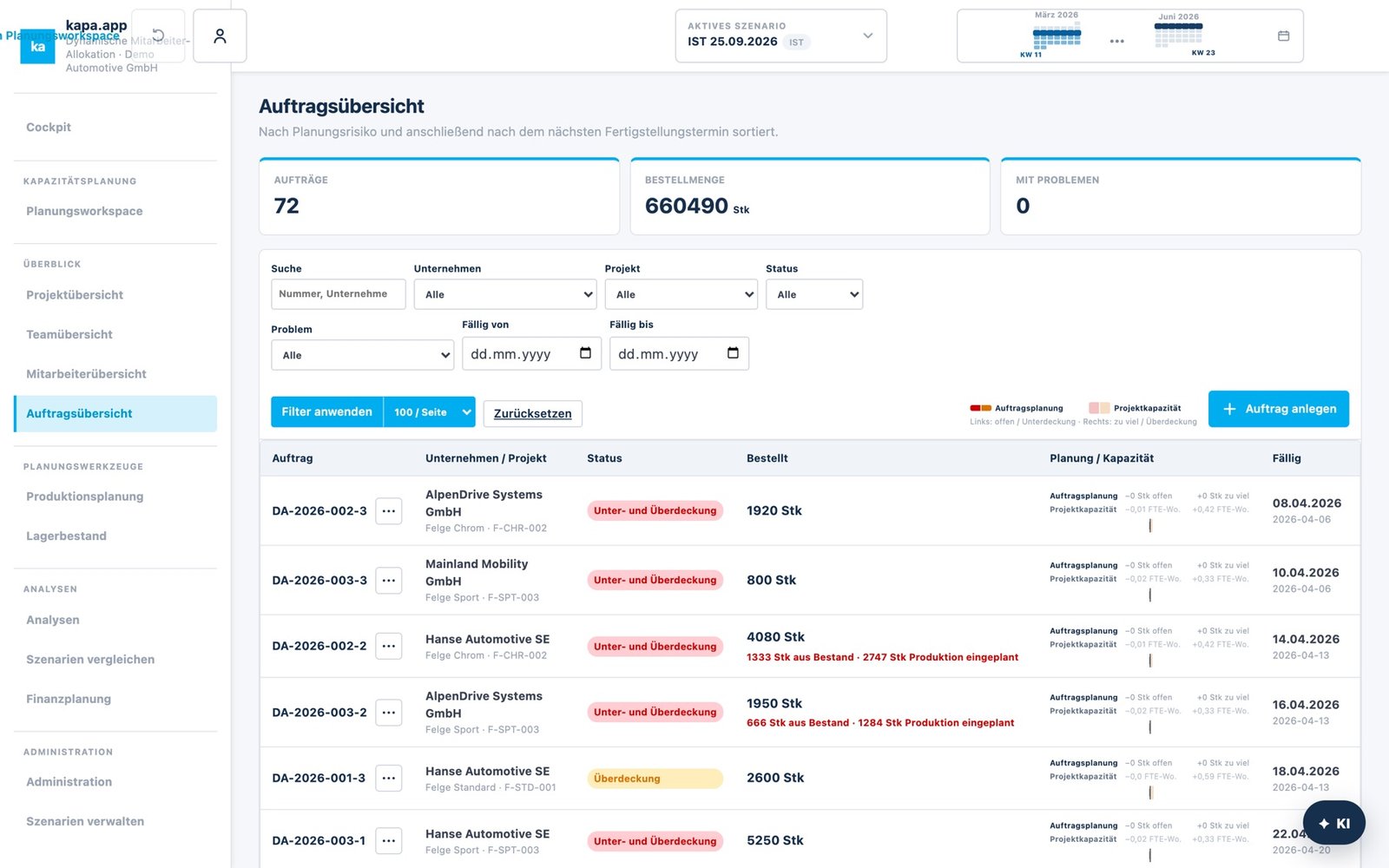
Task: Change the 100 / Seite page size
Action: point(430,411)
